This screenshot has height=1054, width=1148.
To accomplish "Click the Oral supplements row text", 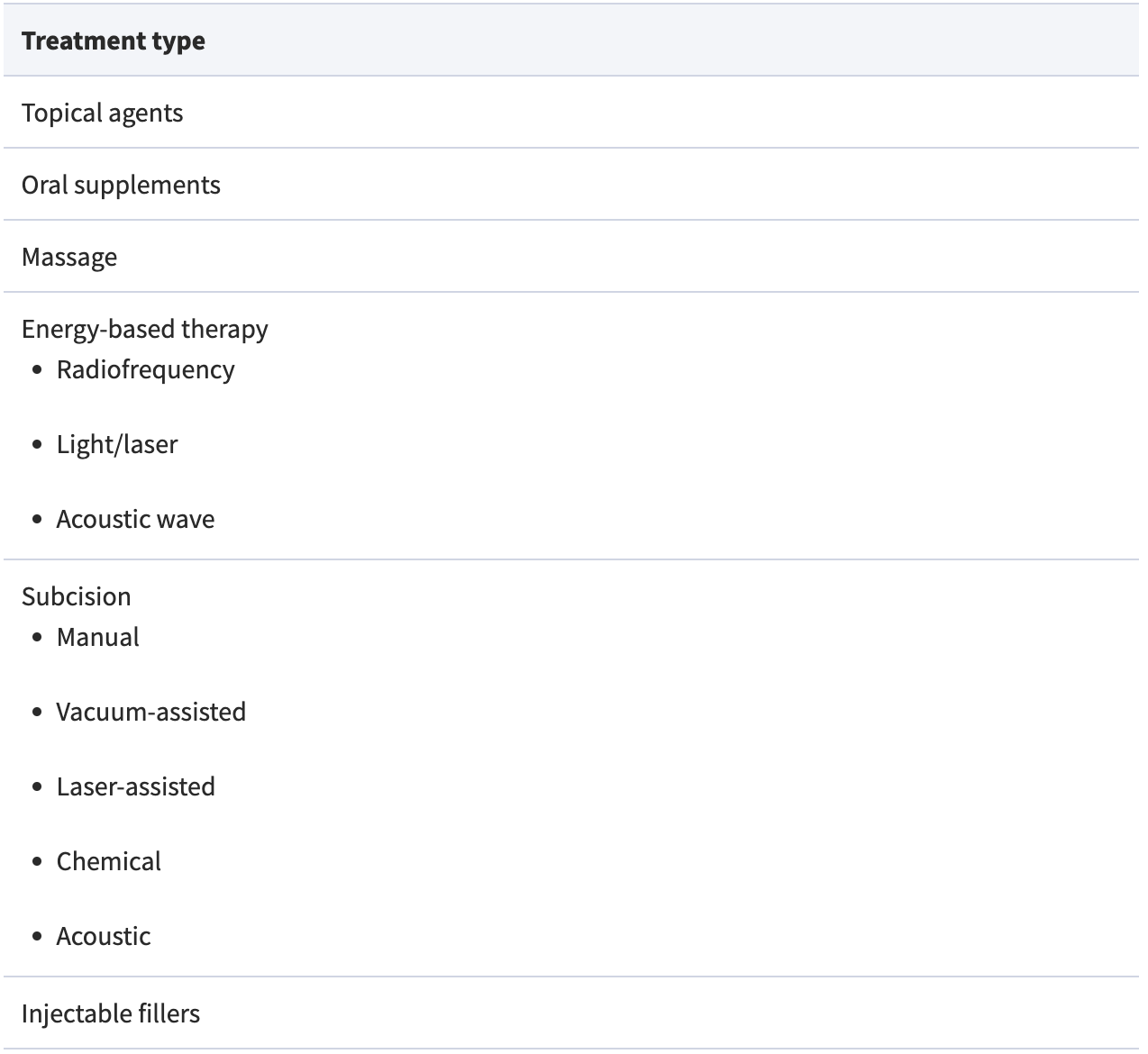I will pyautogui.click(x=121, y=185).
